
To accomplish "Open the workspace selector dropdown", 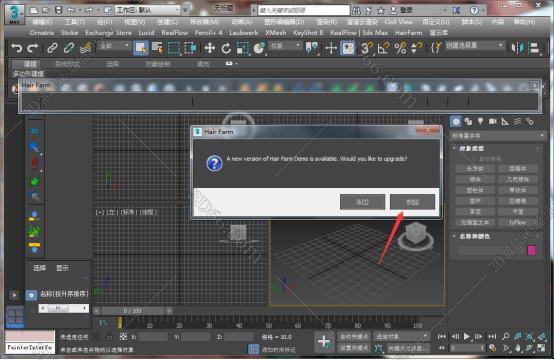I will coord(148,10).
